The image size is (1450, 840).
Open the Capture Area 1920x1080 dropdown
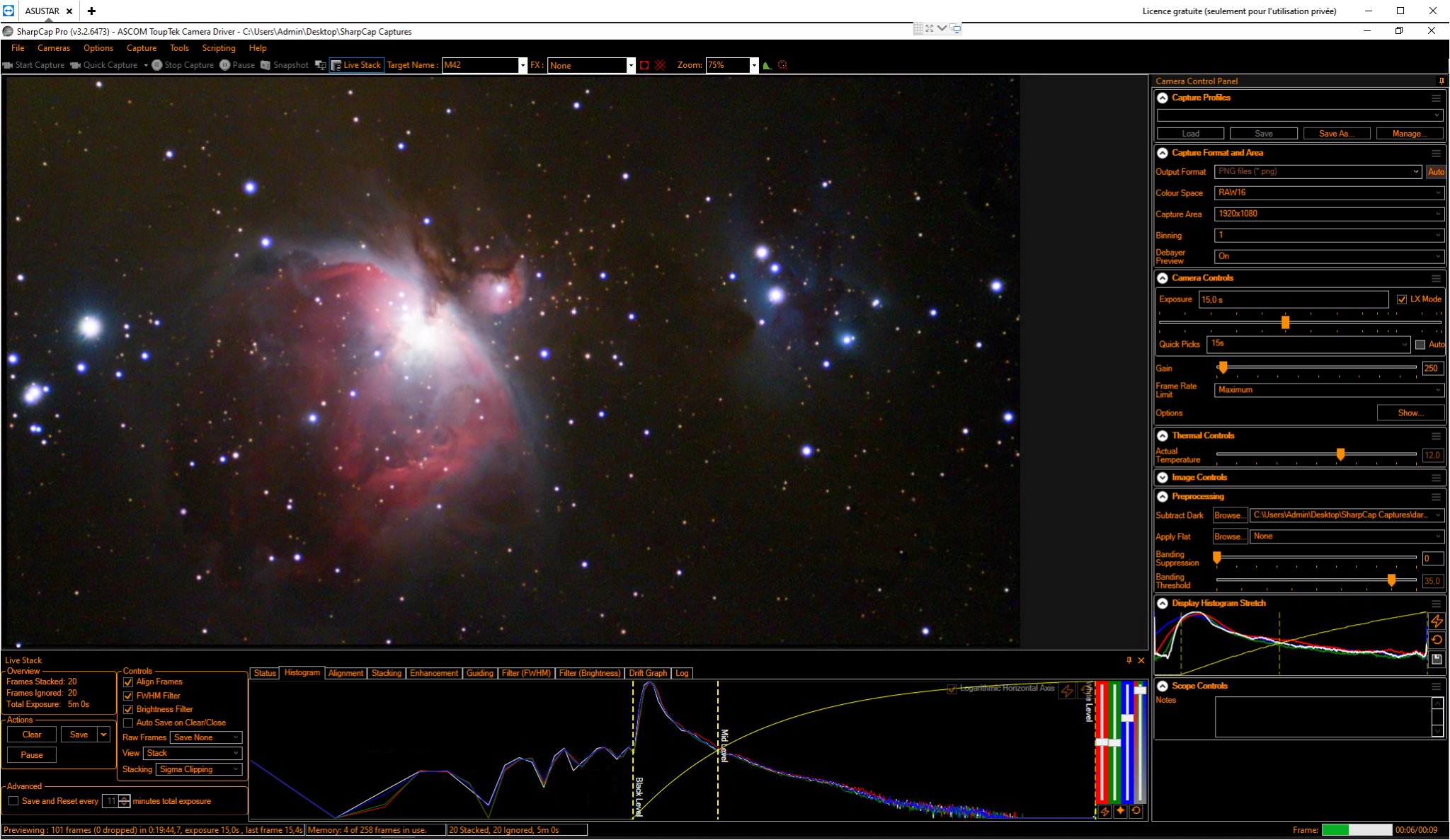click(x=1329, y=214)
